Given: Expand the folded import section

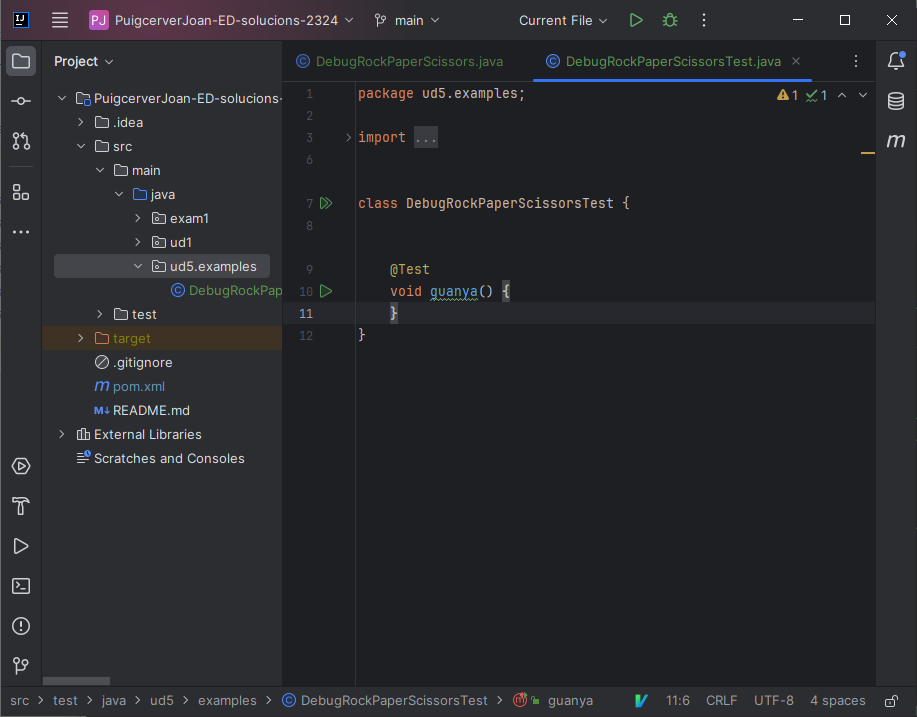Looking at the screenshot, I should pos(426,138).
